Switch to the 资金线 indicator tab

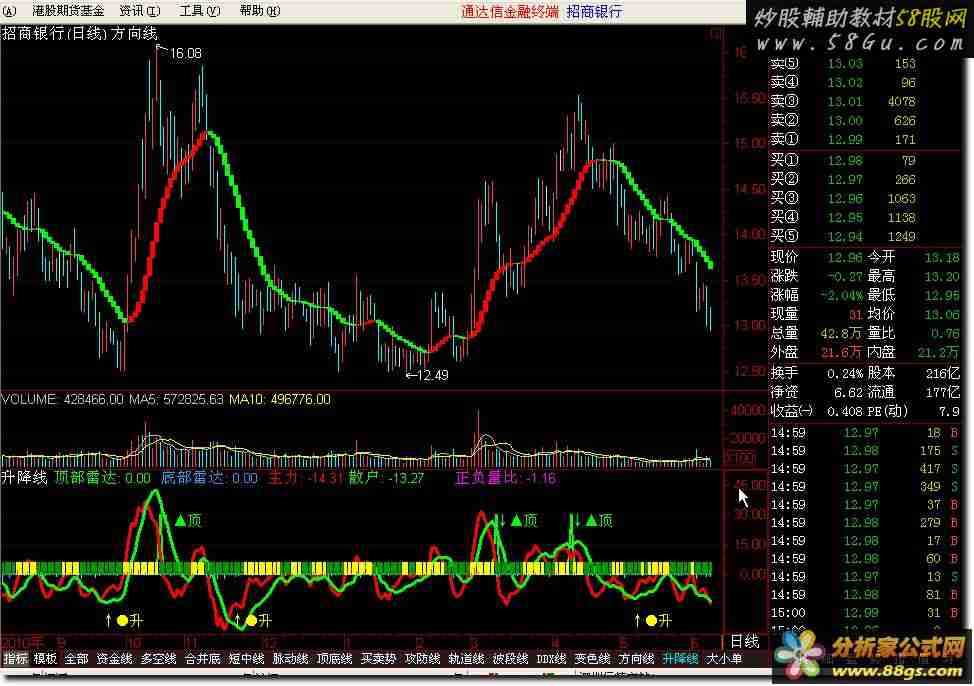(x=114, y=658)
